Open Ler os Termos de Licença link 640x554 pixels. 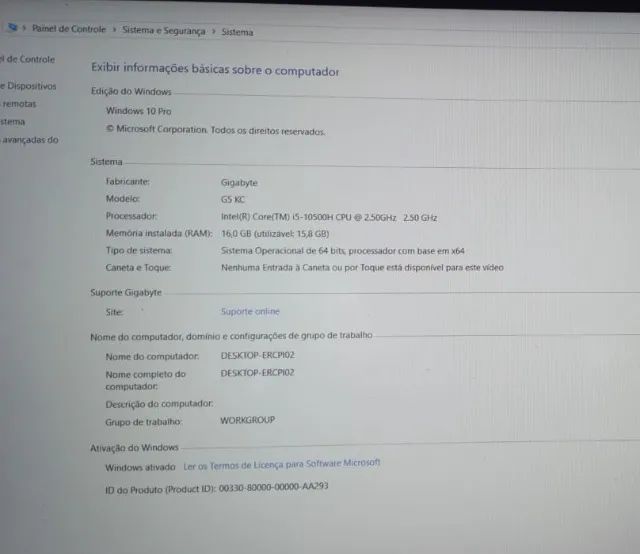pos(282,464)
